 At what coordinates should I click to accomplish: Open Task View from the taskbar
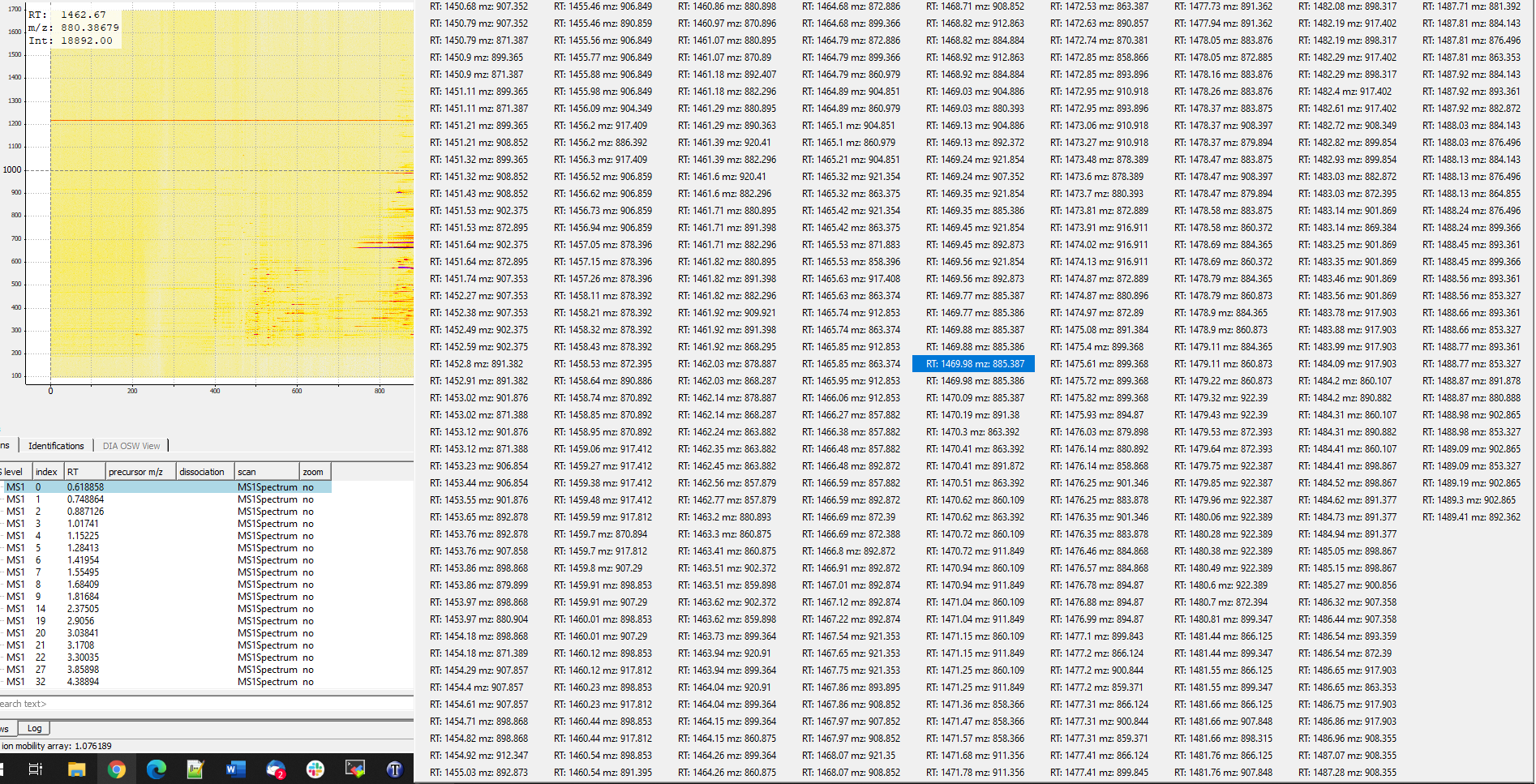(x=35, y=769)
